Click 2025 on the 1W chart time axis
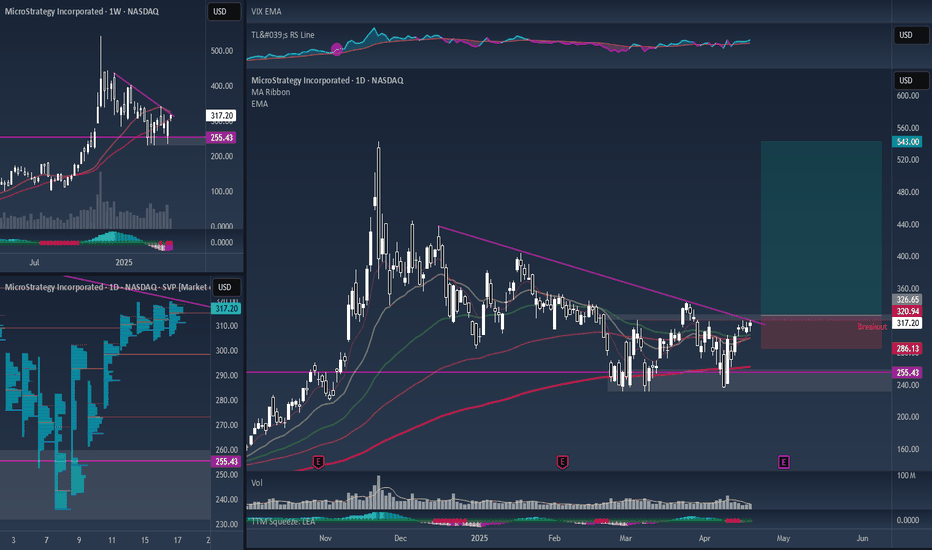 click(x=124, y=262)
